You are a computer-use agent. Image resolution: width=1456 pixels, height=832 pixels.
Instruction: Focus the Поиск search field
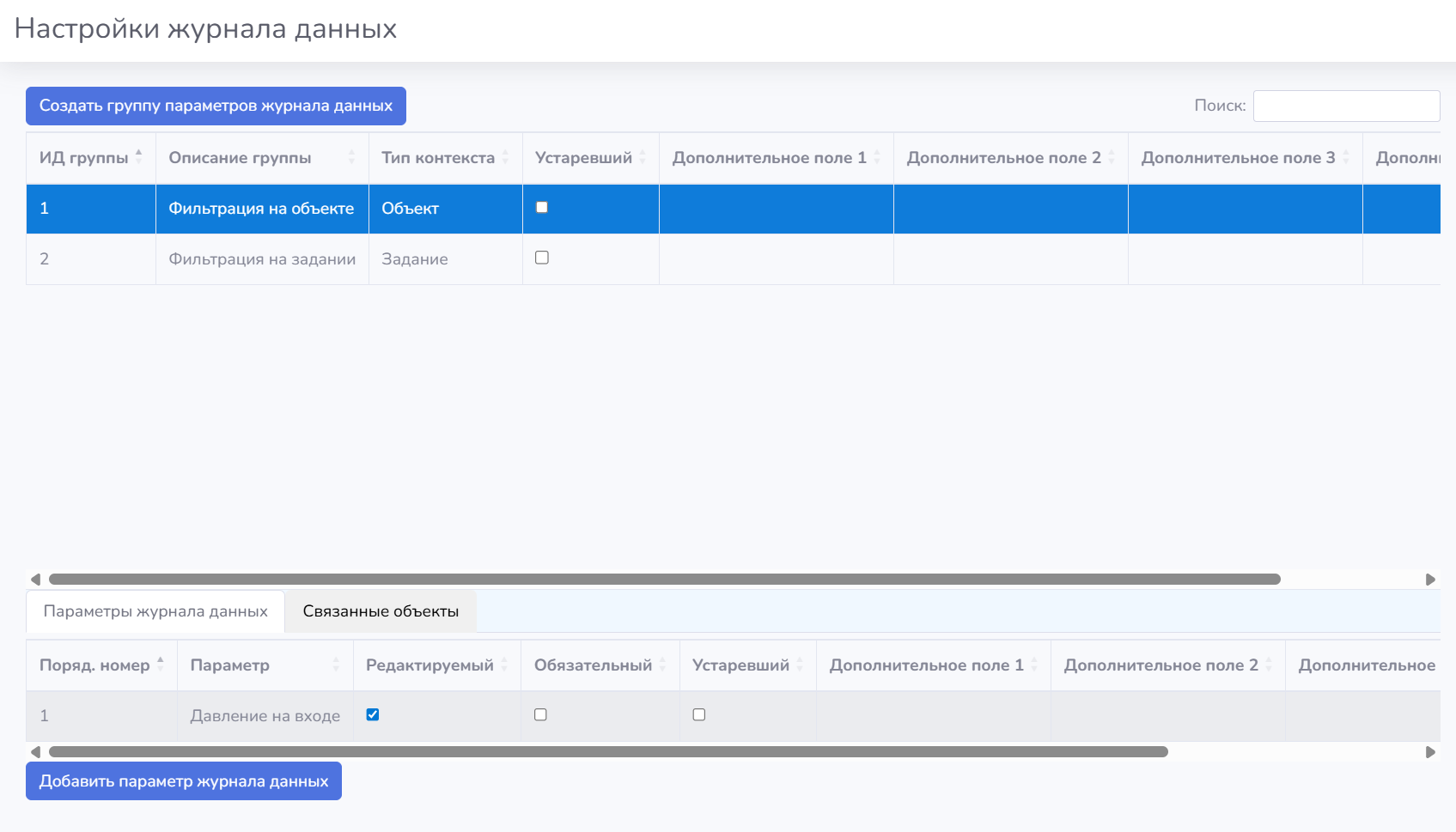click(1346, 106)
